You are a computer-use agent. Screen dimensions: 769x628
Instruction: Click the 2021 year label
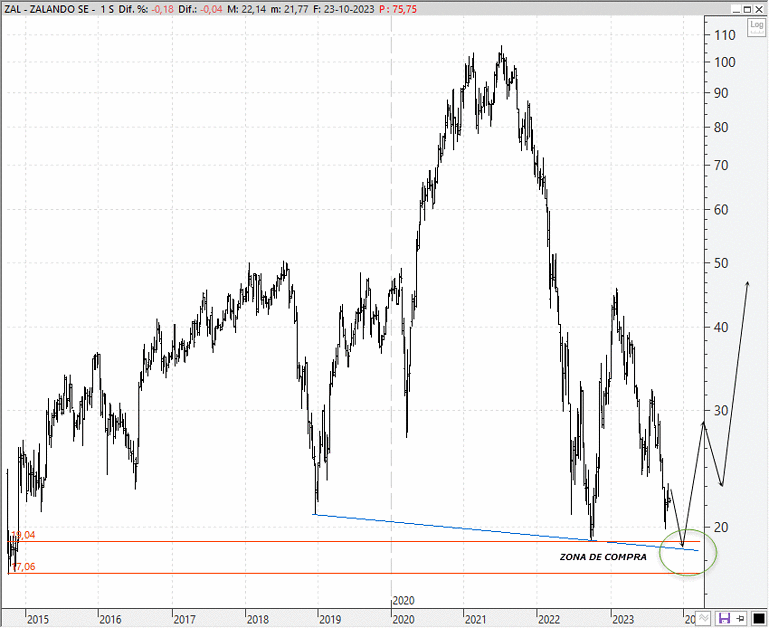point(475,620)
